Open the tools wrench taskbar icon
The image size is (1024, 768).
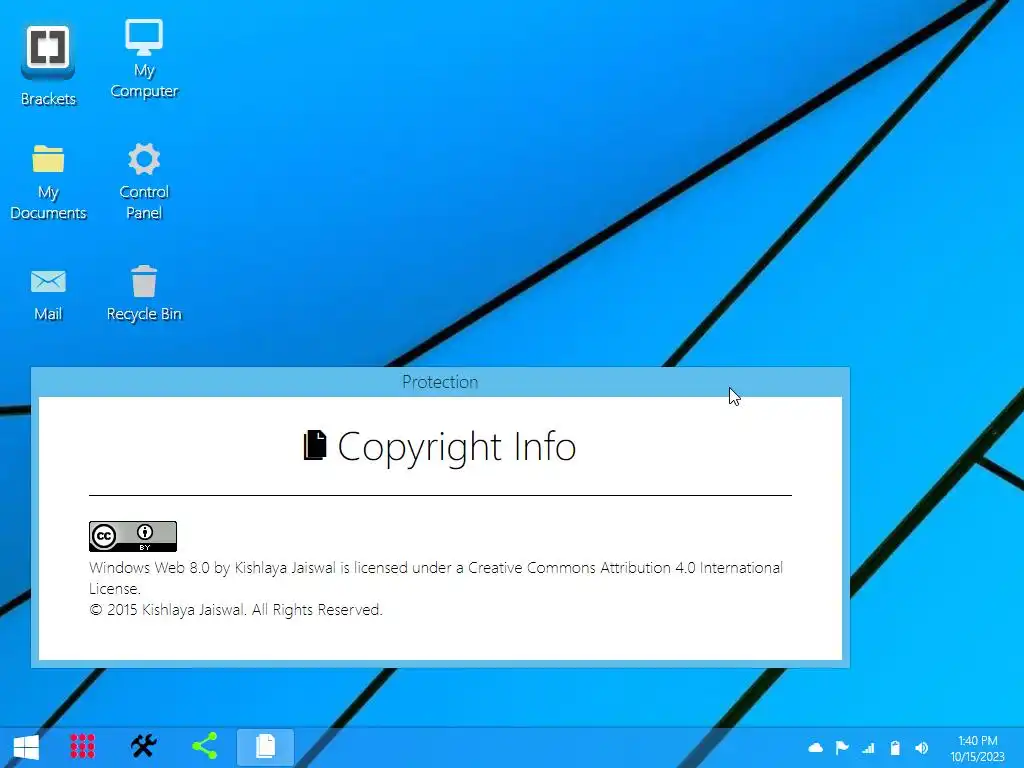point(144,746)
